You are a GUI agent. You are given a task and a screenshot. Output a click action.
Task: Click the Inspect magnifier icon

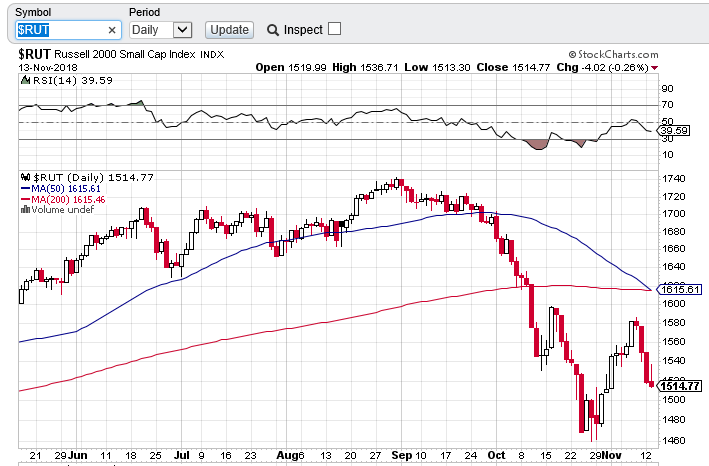(x=273, y=30)
